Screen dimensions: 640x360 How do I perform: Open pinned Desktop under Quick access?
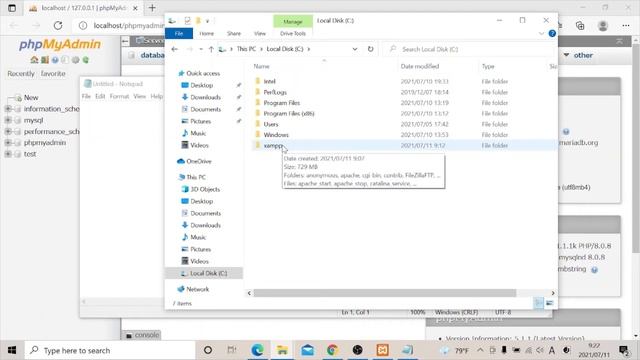tap(201, 85)
